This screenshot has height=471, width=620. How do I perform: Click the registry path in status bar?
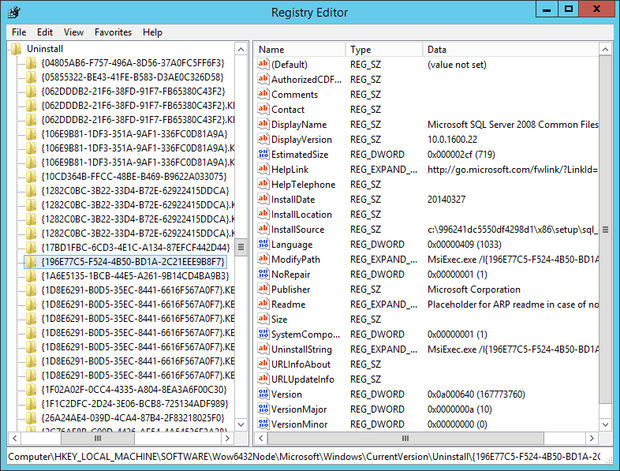[304, 457]
